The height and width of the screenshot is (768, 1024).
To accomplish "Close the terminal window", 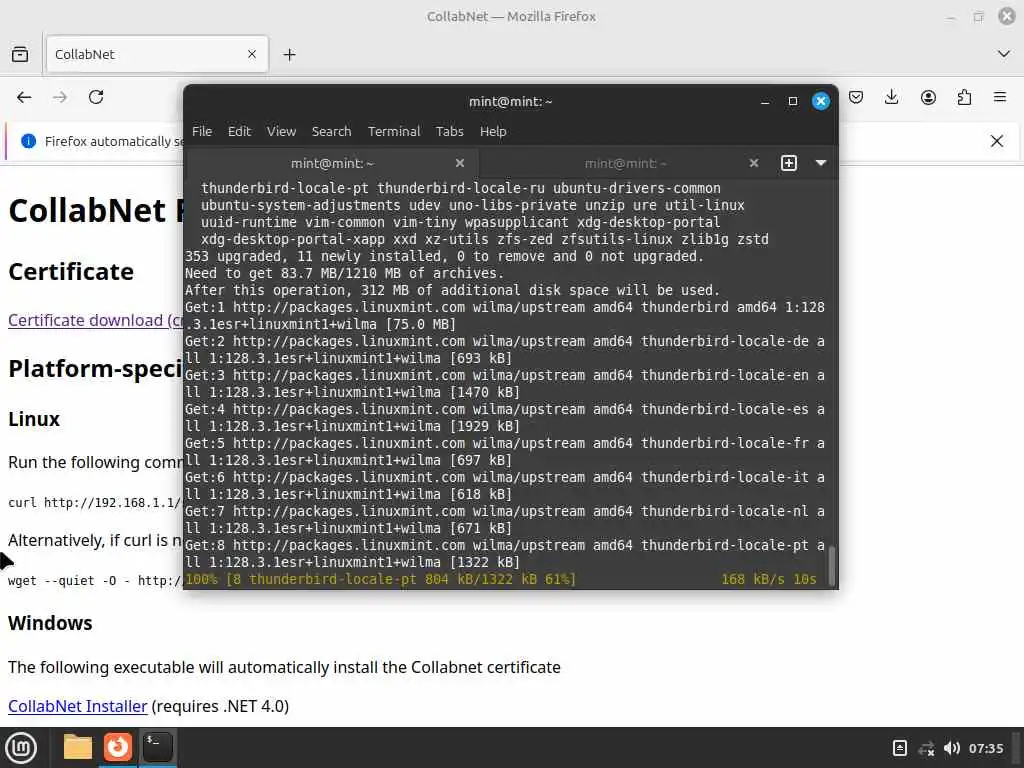I will [821, 101].
